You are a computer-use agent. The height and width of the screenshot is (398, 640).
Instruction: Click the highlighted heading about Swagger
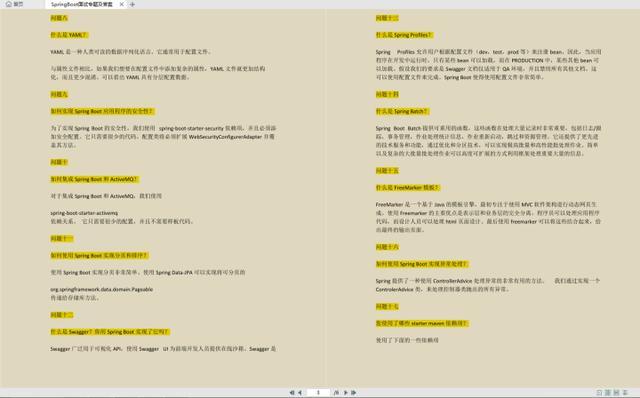click(x=110, y=332)
